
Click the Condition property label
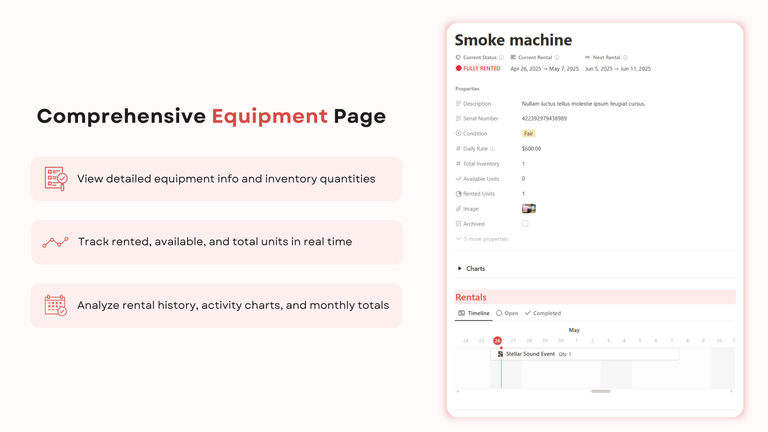(475, 133)
